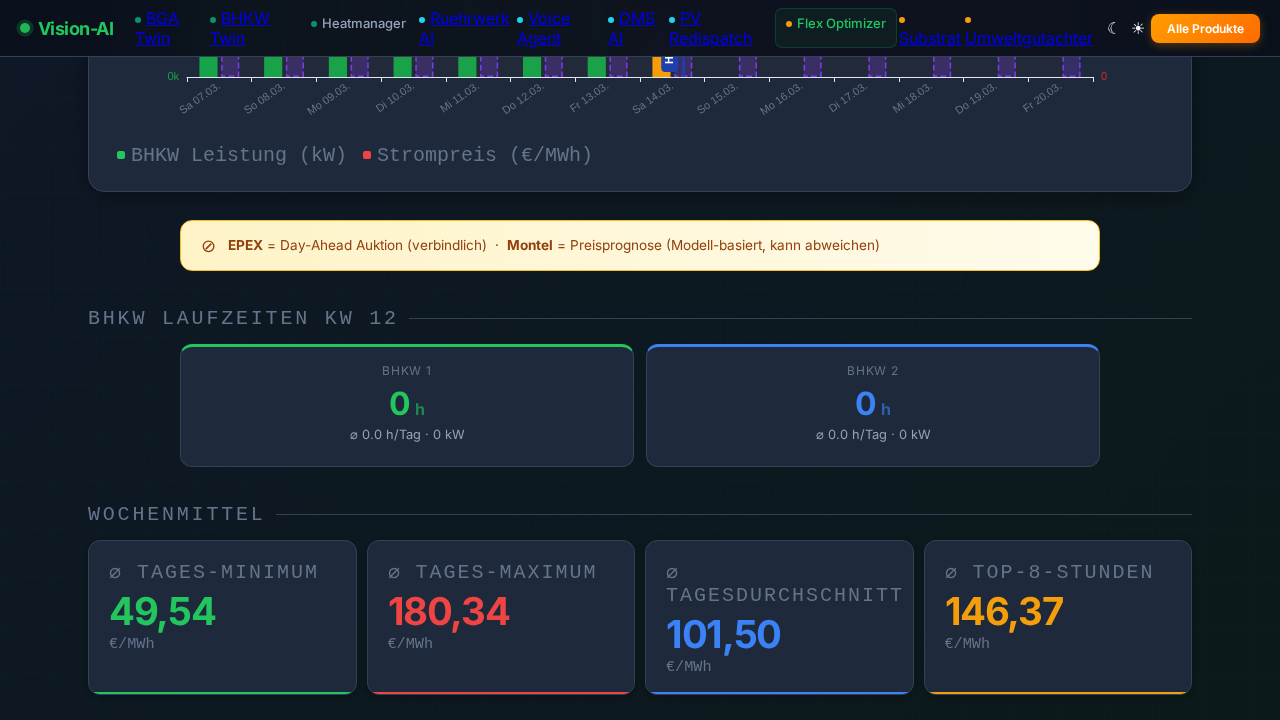Toggle the BHKW Leistung (kW) series
The width and height of the screenshot is (1280, 720).
click(x=238, y=155)
